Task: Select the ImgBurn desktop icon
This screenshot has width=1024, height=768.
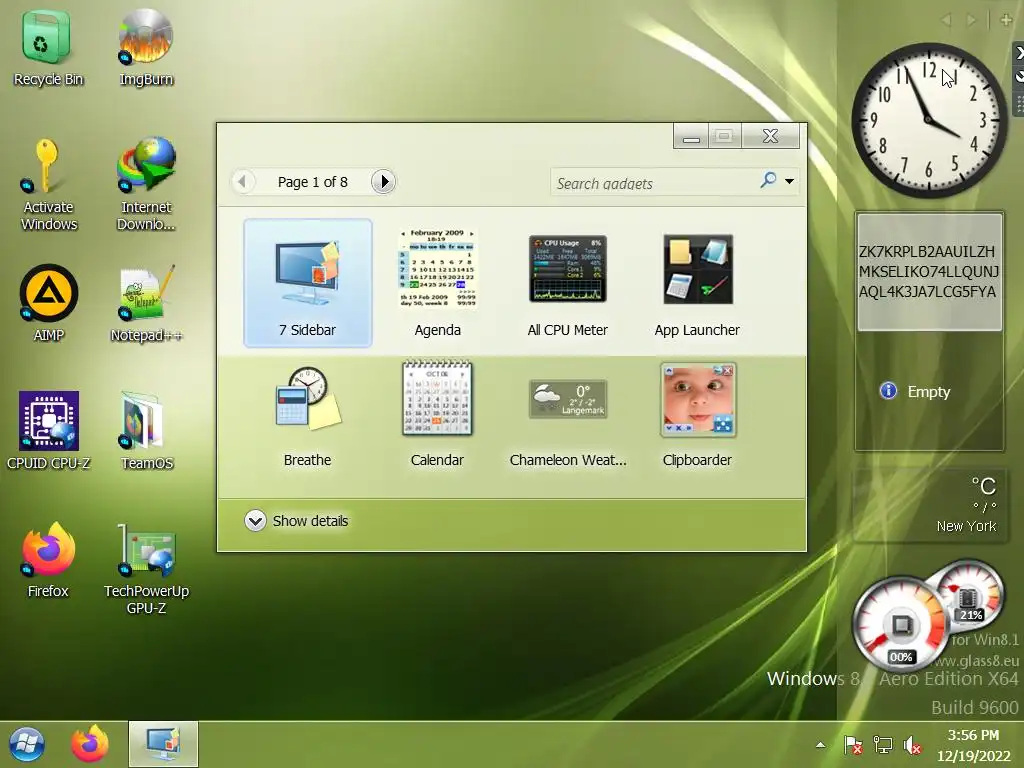Action: tap(146, 48)
